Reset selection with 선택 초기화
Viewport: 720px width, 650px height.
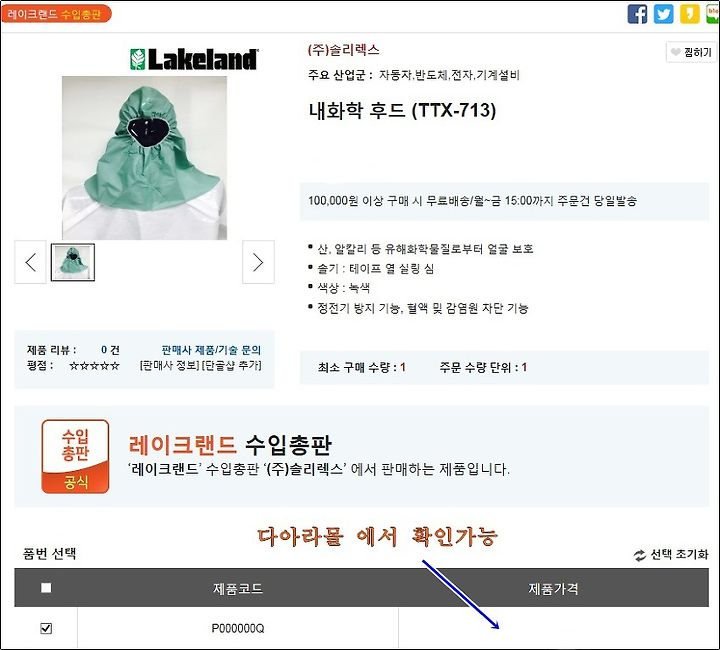coord(671,555)
